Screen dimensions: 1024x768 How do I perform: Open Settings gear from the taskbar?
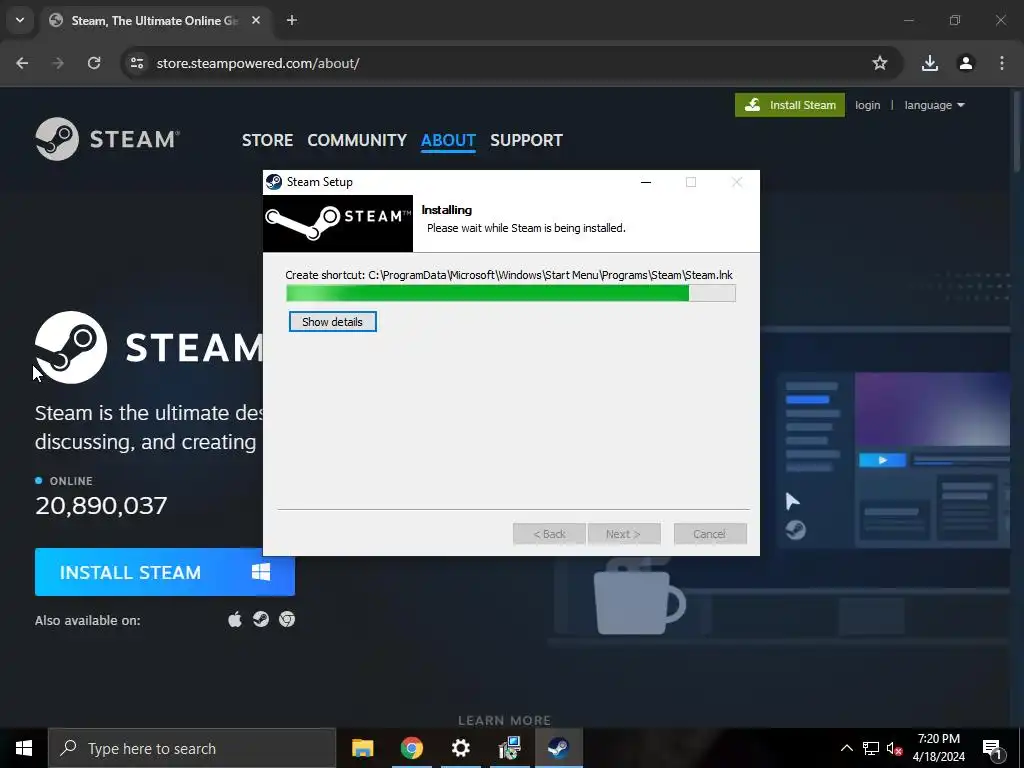click(460, 748)
